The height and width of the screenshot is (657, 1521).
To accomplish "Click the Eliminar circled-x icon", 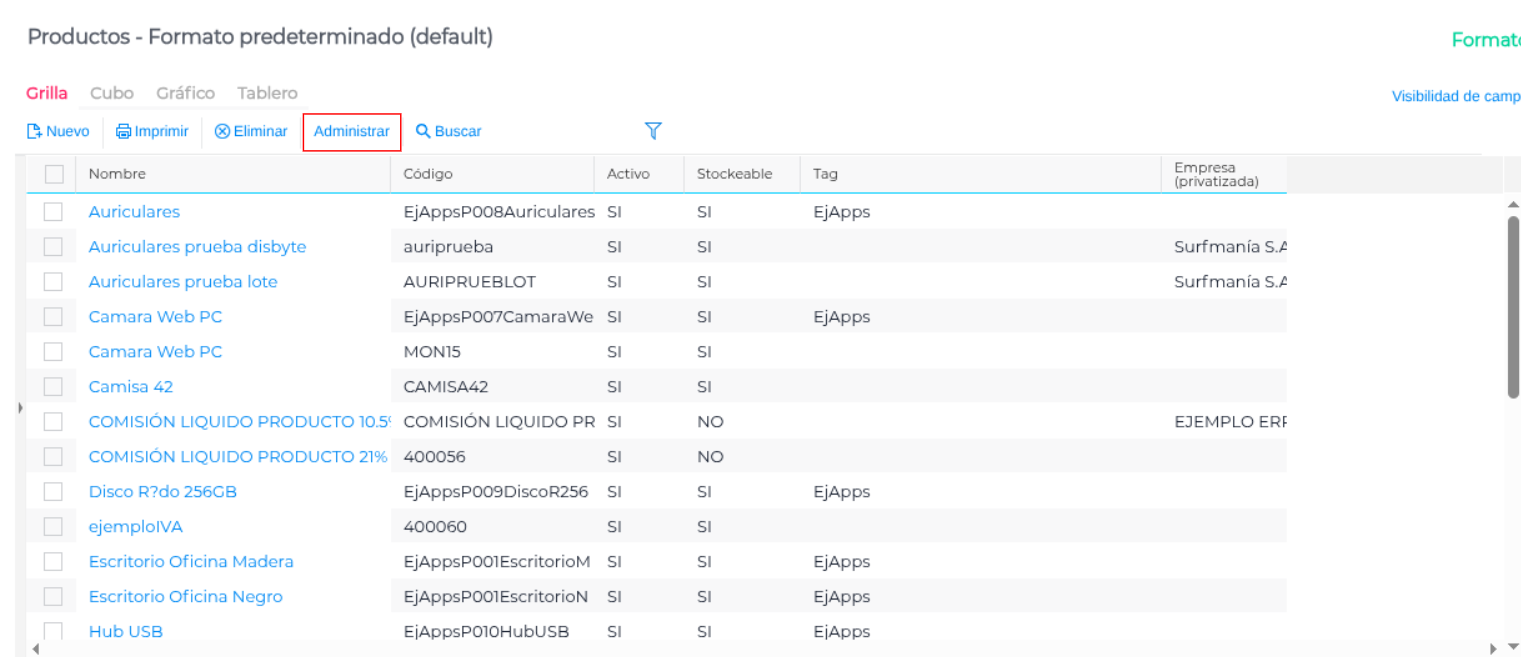I will pyautogui.click(x=222, y=131).
